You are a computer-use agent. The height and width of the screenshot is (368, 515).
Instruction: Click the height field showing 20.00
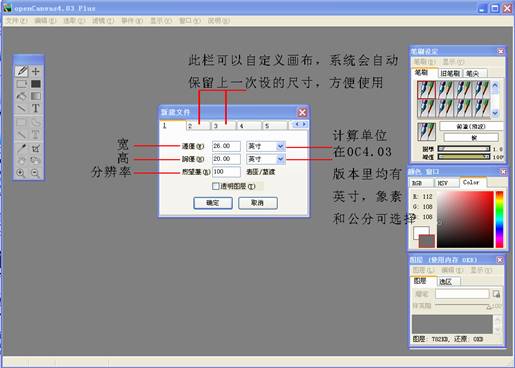click(226, 159)
